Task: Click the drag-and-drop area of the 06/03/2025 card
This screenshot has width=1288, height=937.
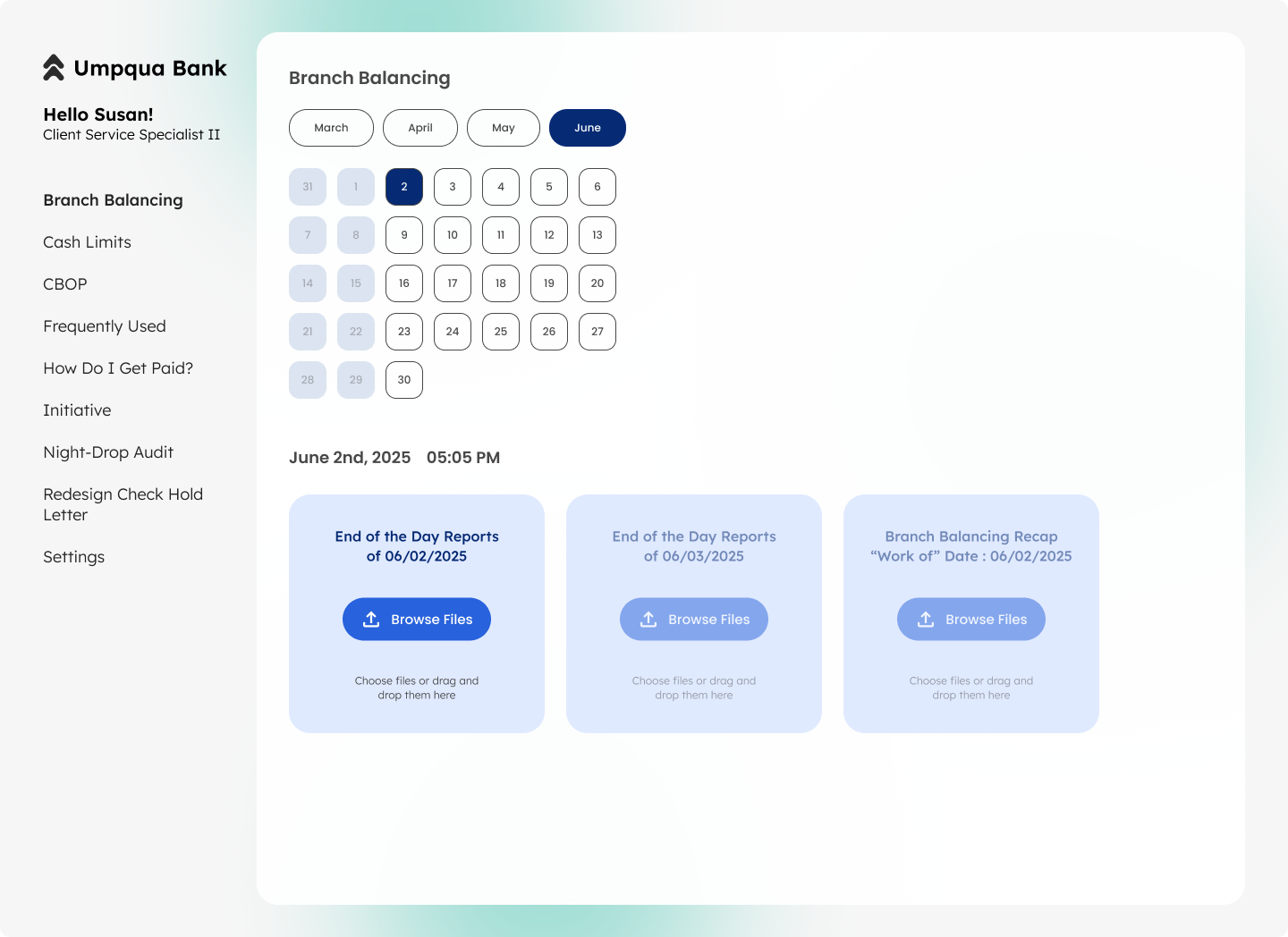Action: click(x=693, y=688)
